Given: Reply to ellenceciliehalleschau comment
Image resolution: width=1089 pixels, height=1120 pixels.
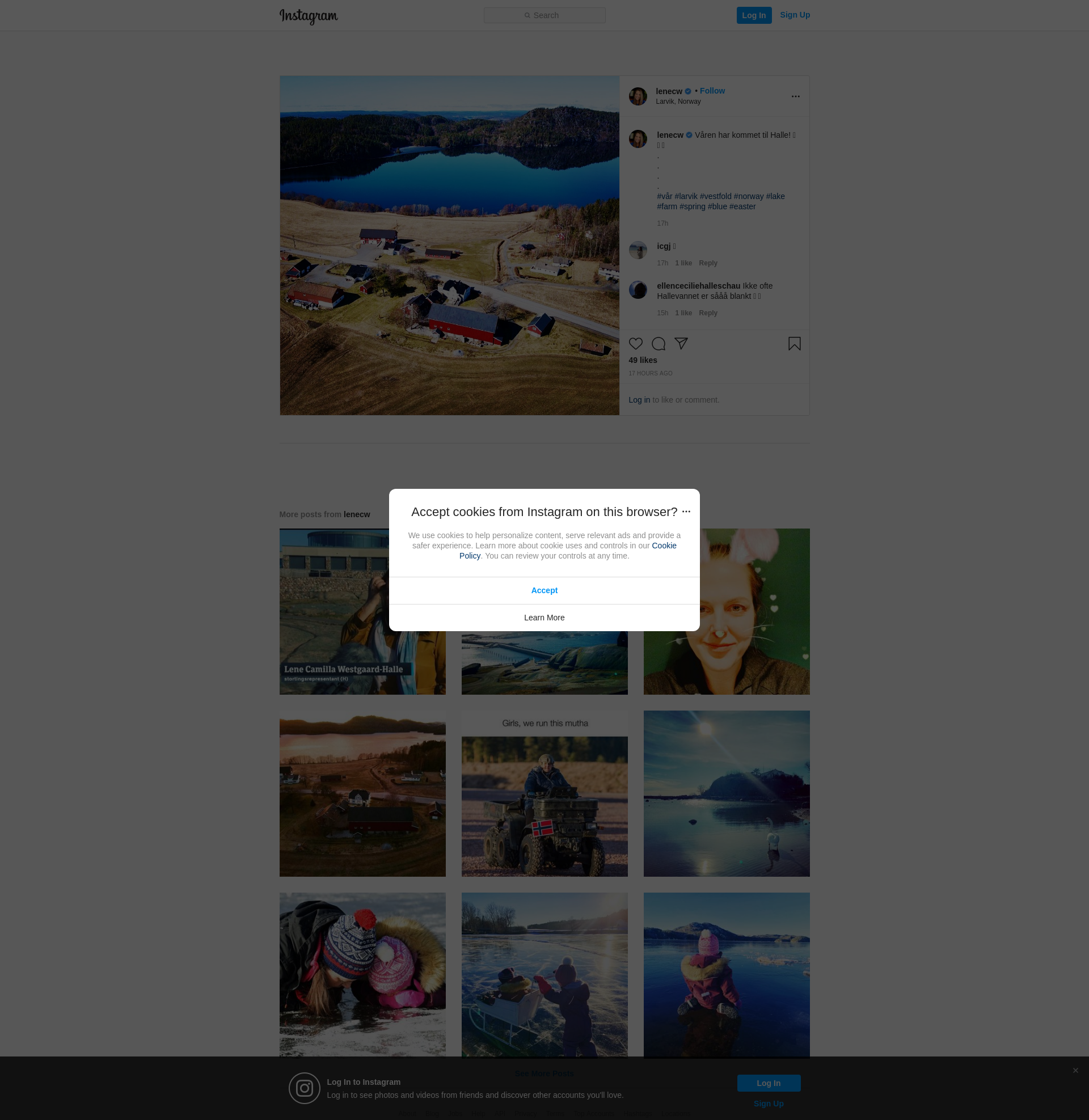Looking at the screenshot, I should (x=707, y=313).
